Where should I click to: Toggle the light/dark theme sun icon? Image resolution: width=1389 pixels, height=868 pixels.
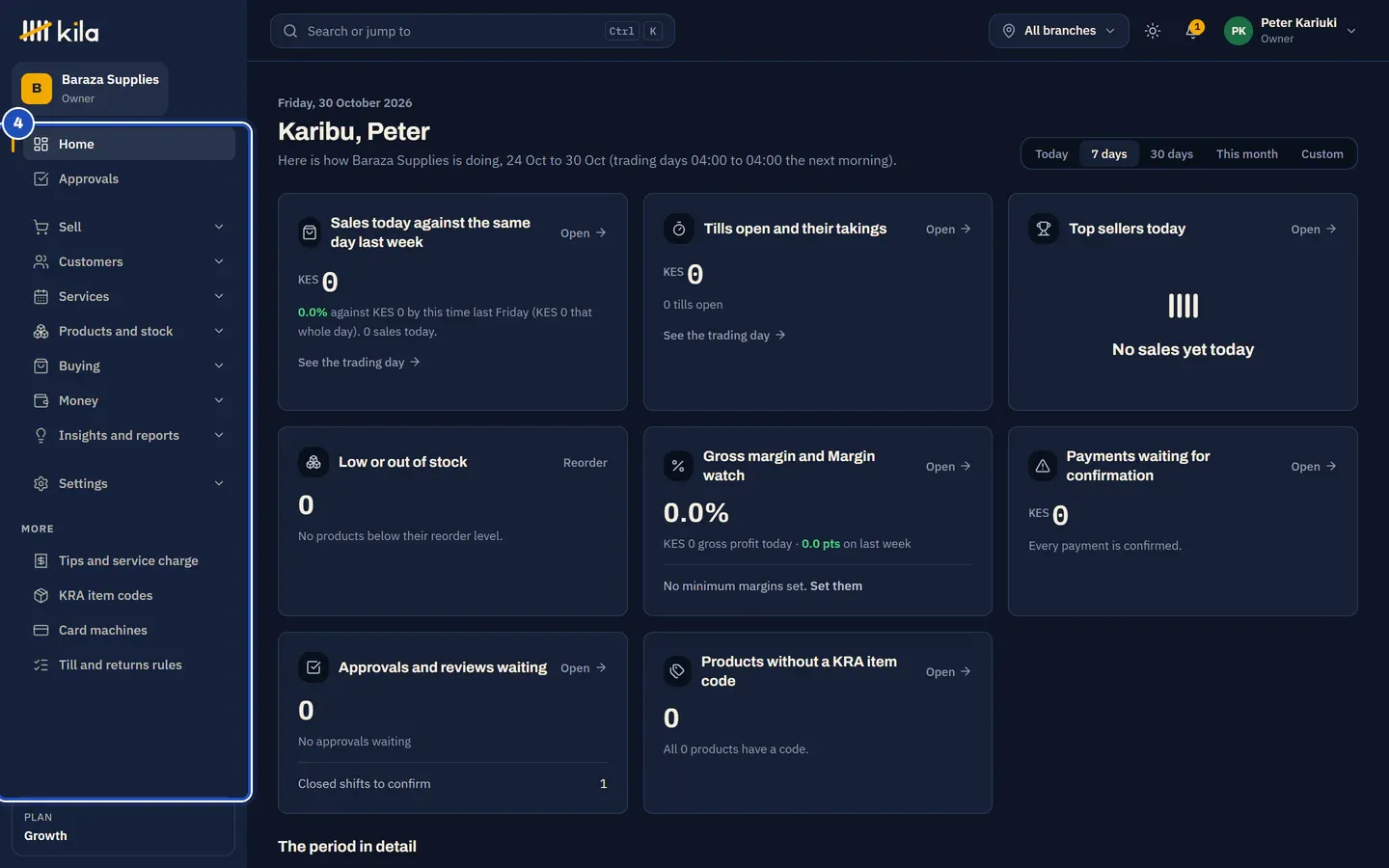1152,31
